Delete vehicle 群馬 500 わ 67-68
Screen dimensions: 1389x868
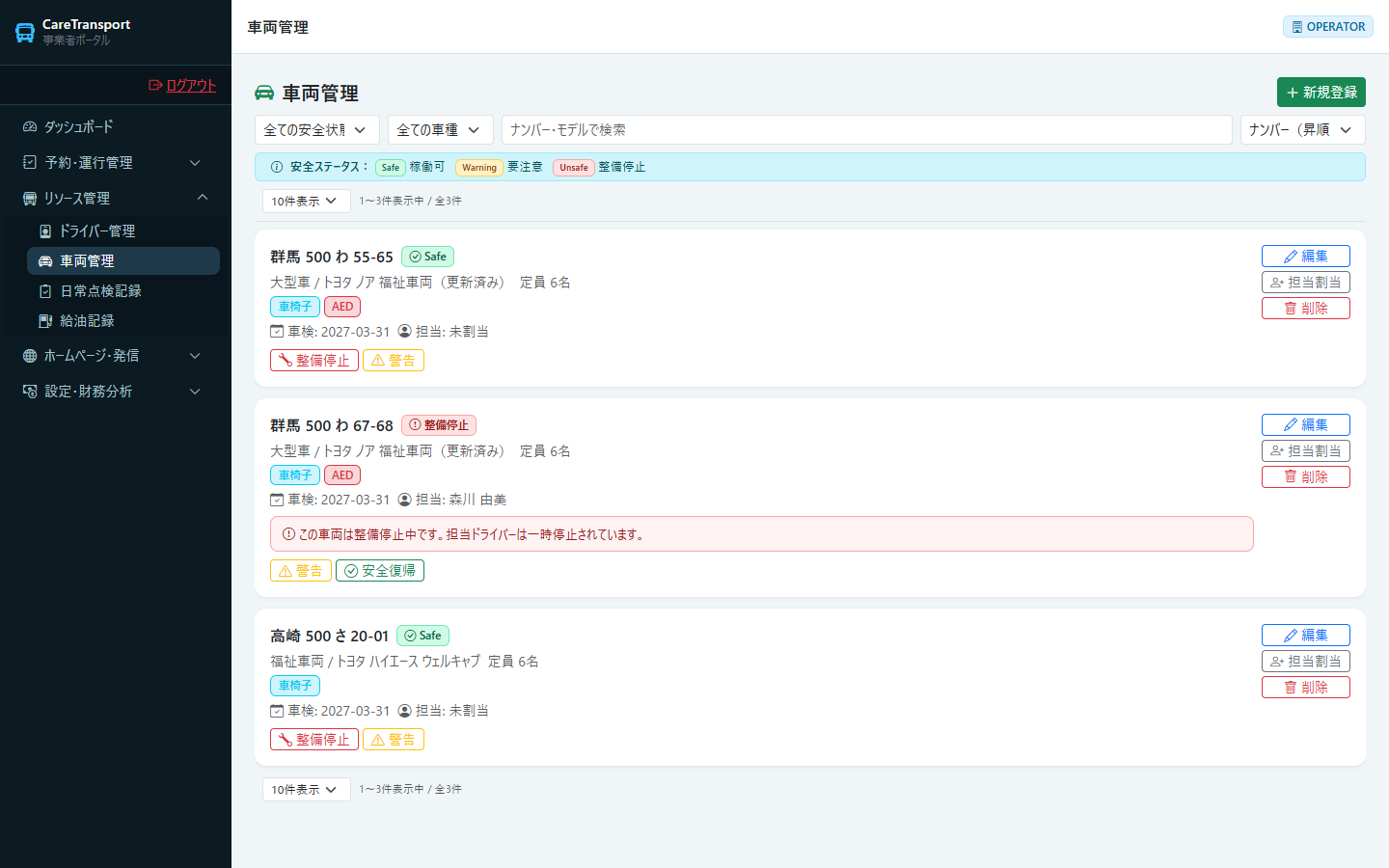pyautogui.click(x=1306, y=476)
